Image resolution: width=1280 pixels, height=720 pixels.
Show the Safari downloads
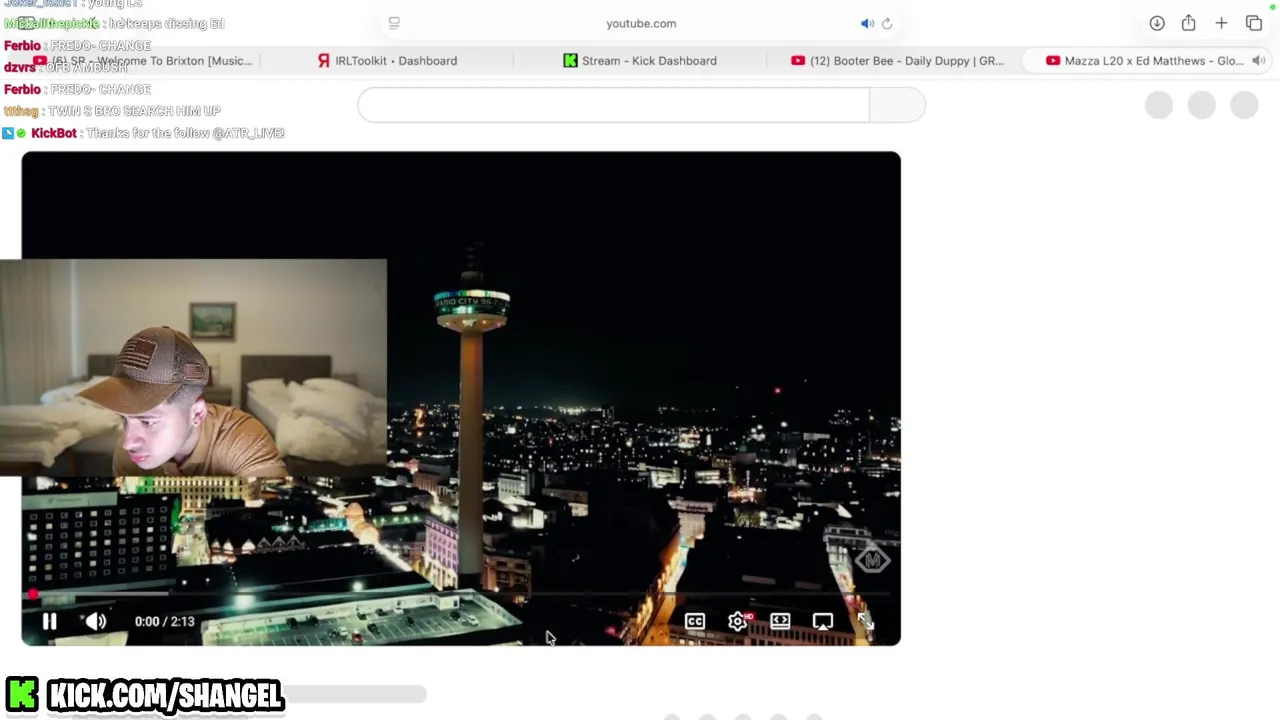click(1157, 23)
